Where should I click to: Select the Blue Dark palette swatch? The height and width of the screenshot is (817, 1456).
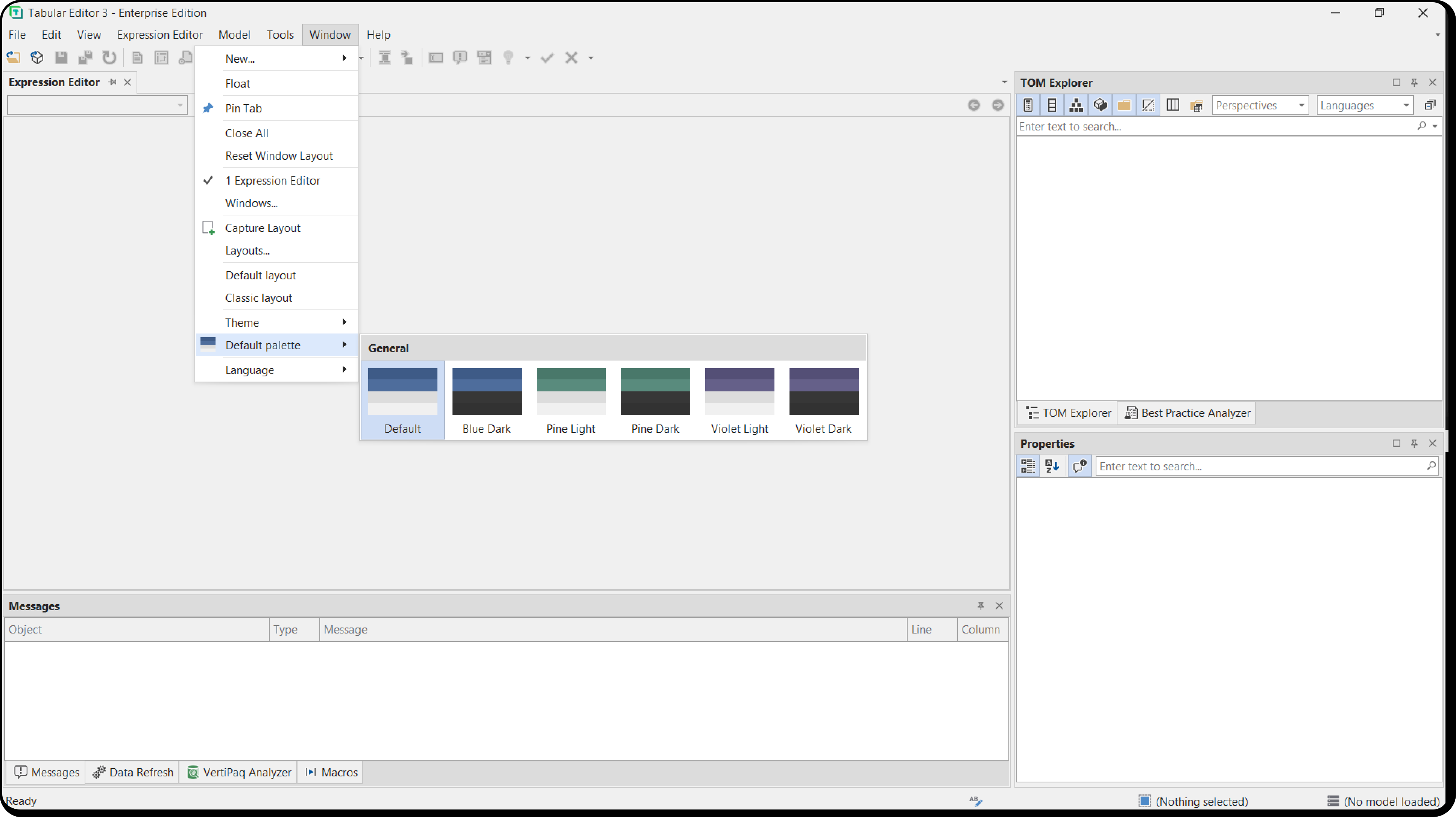pyautogui.click(x=487, y=400)
